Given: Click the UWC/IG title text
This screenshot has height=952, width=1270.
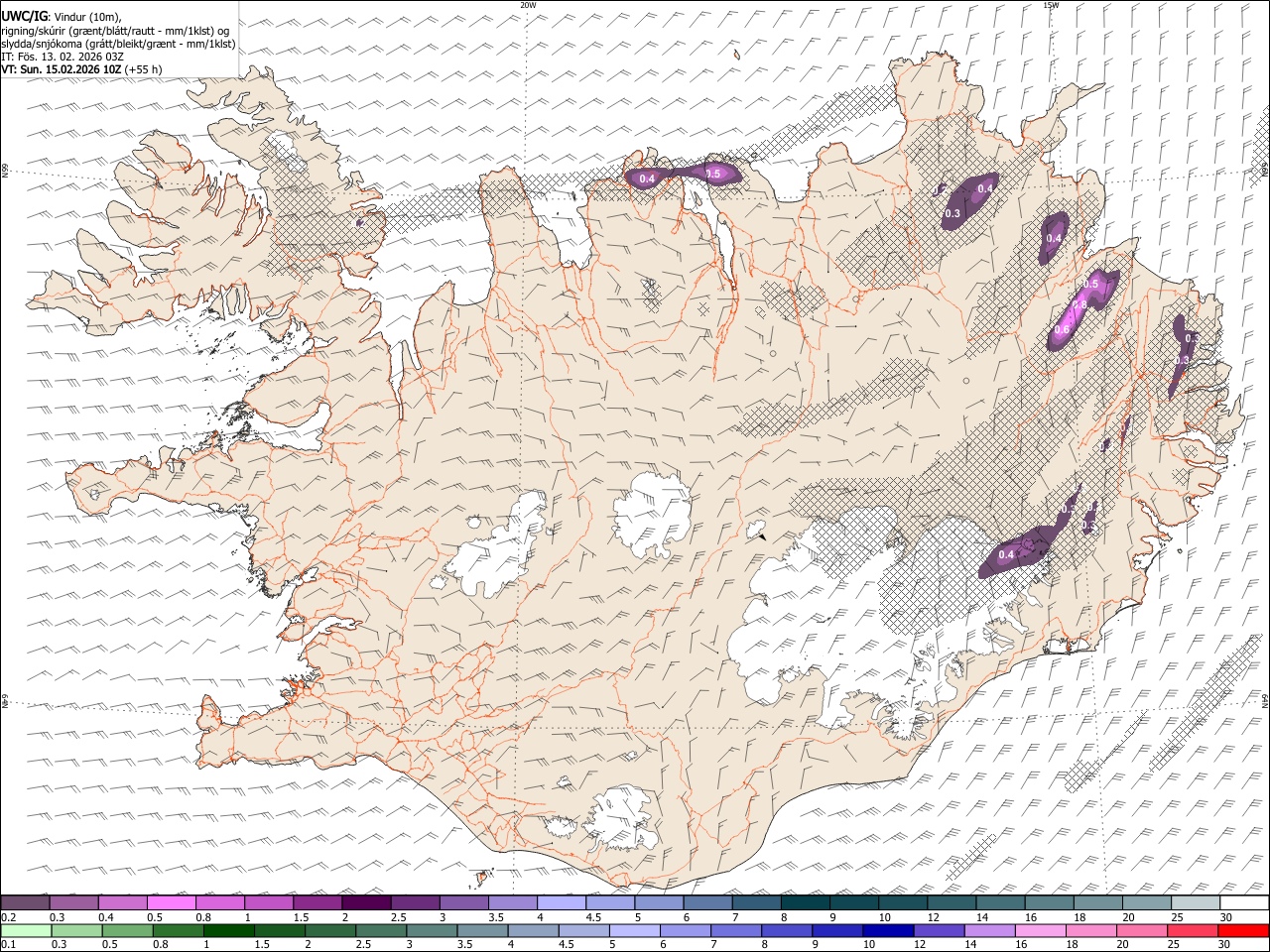Looking at the screenshot, I should pyautogui.click(x=24, y=17).
